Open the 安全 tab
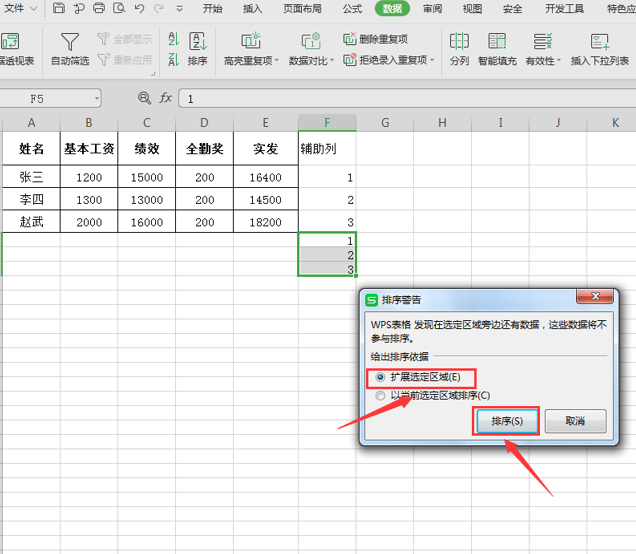 [512, 9]
